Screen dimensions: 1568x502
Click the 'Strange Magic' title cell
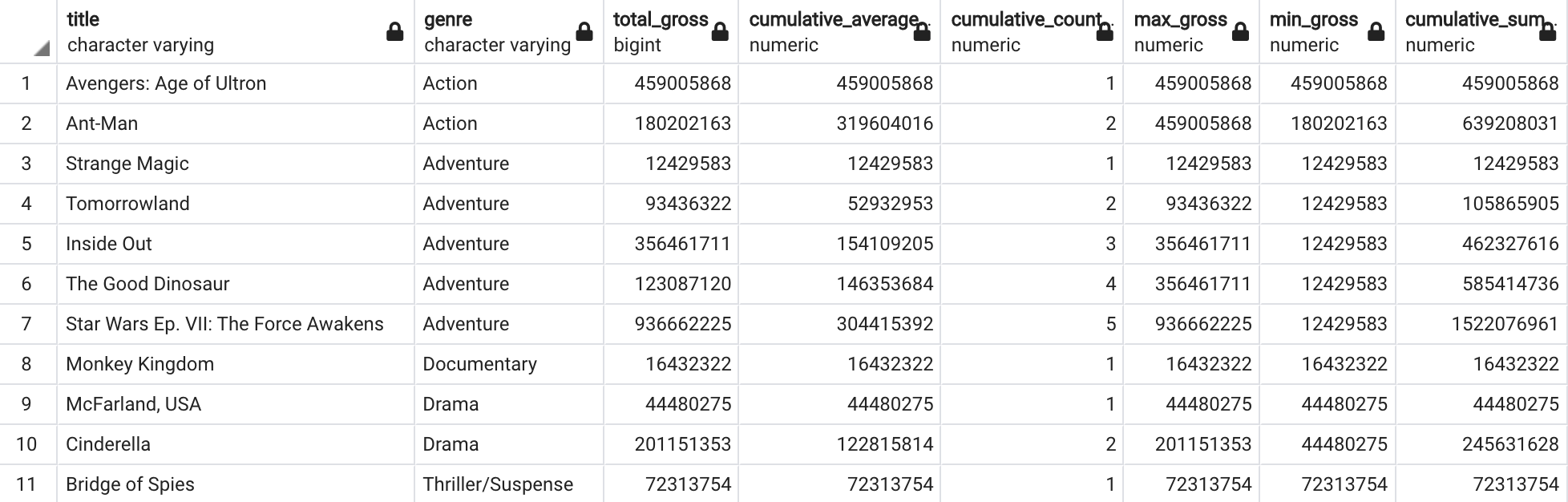coord(236,164)
